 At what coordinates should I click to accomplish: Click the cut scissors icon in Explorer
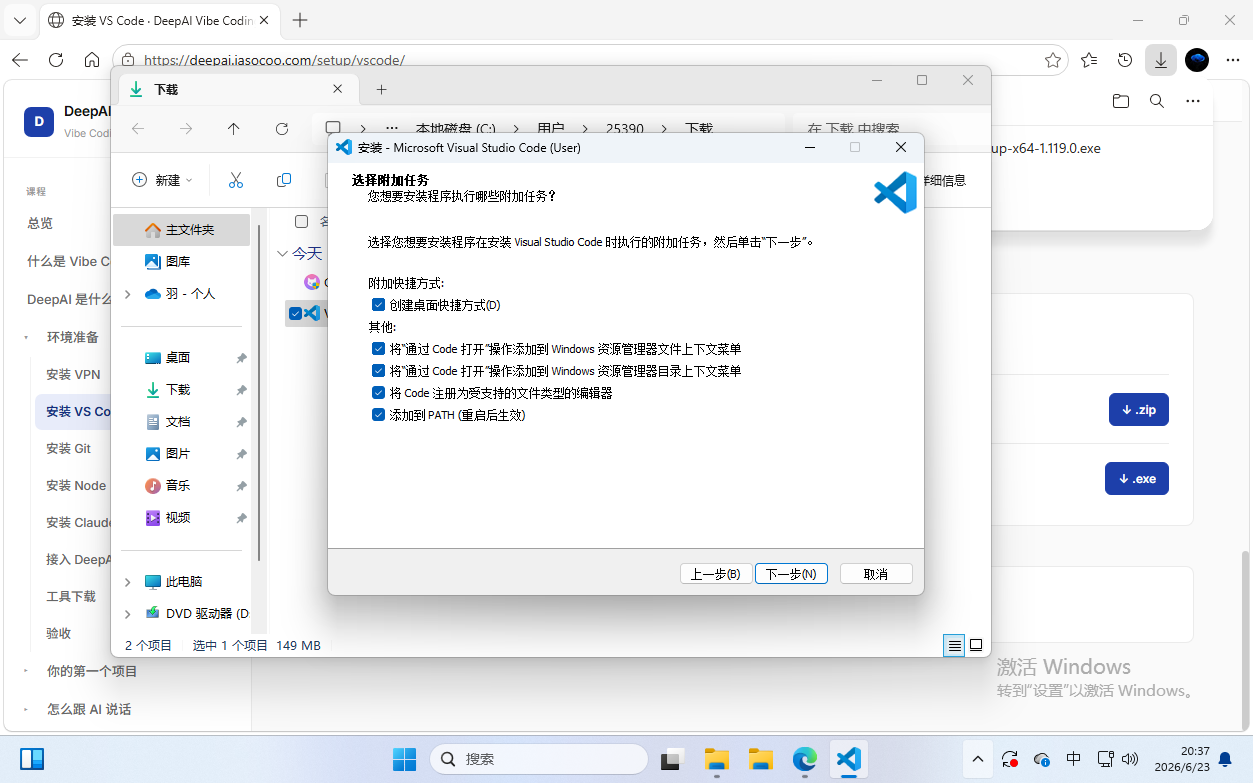[236, 180]
